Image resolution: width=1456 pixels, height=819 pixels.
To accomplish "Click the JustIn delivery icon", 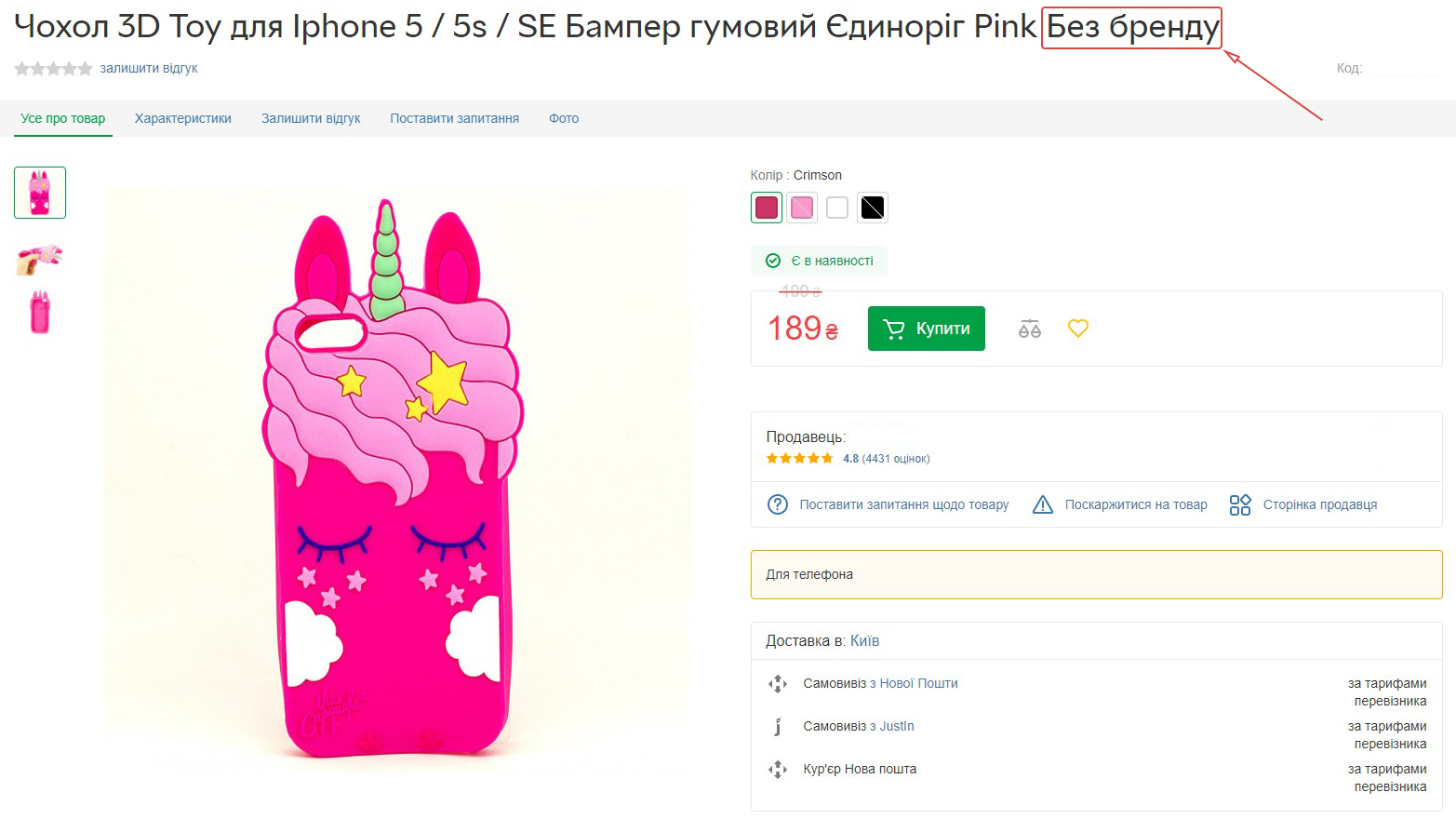I will click(x=778, y=727).
